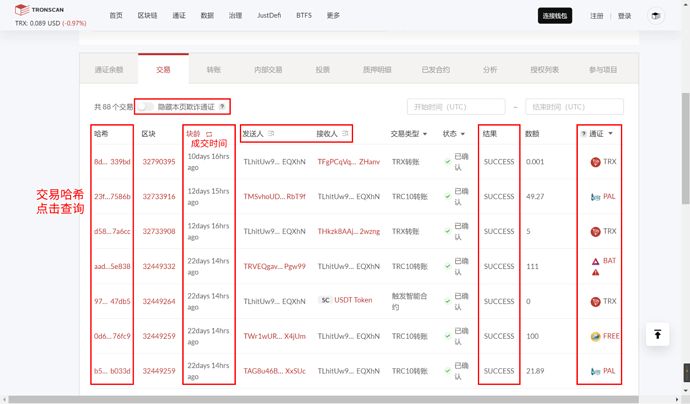Click the question mark beside 通证 header
This screenshot has height=404, width=690.
[584, 134]
